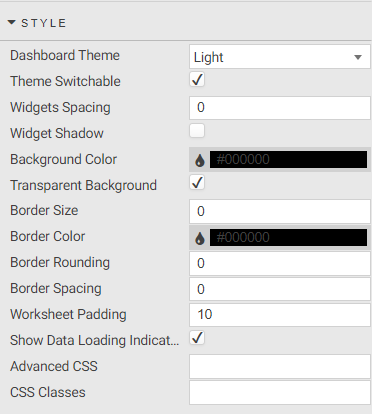Click the Advanced CSS label
Image resolution: width=372 pixels, height=414 pixels.
[54, 366]
